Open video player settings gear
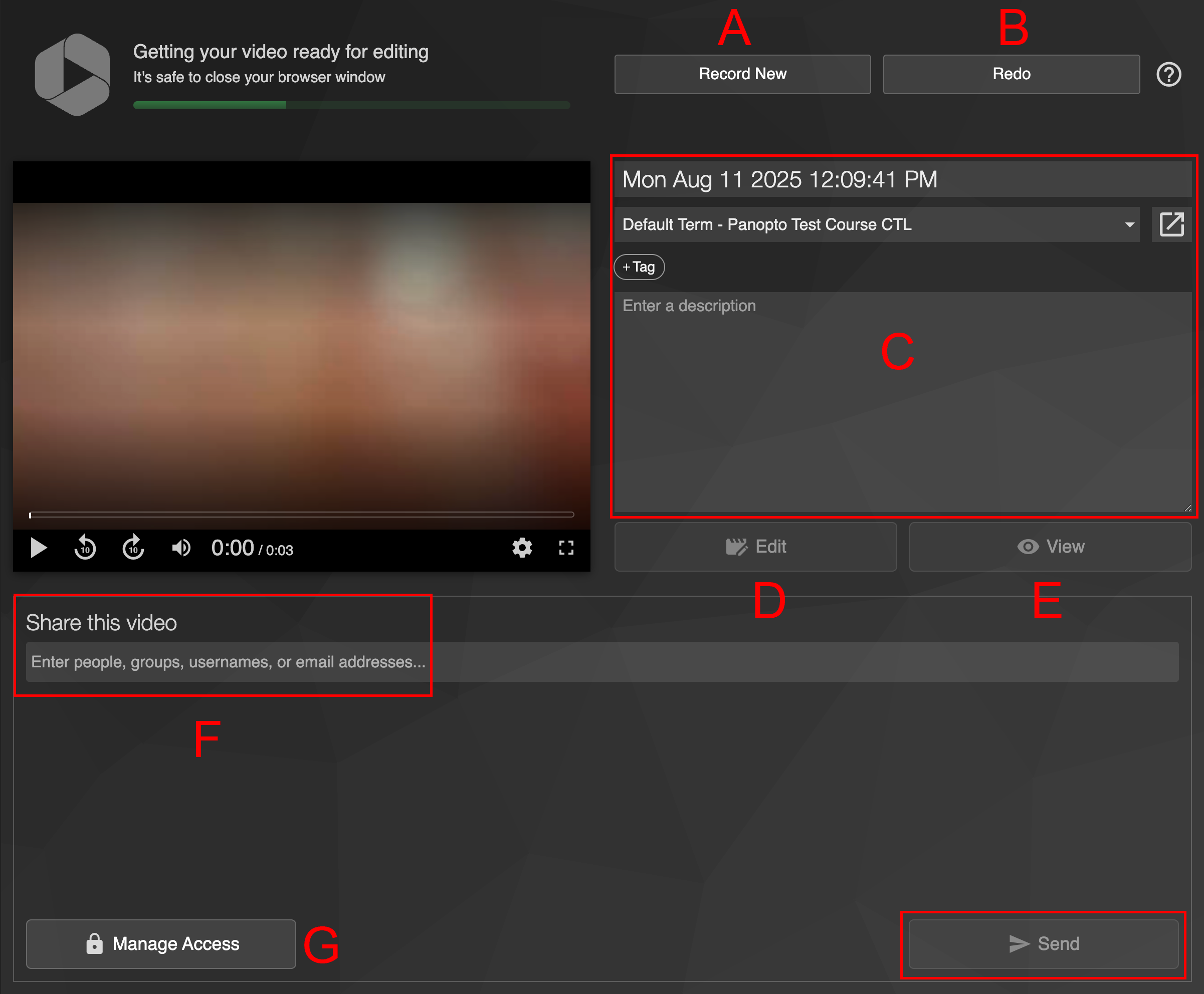The image size is (1204, 994). coord(522,548)
